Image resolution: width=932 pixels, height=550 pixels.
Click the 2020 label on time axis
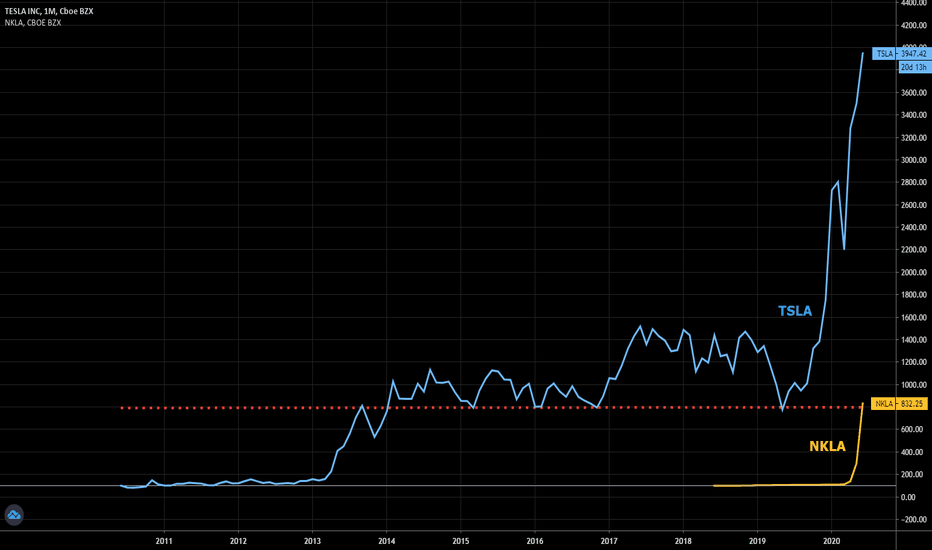click(x=831, y=541)
